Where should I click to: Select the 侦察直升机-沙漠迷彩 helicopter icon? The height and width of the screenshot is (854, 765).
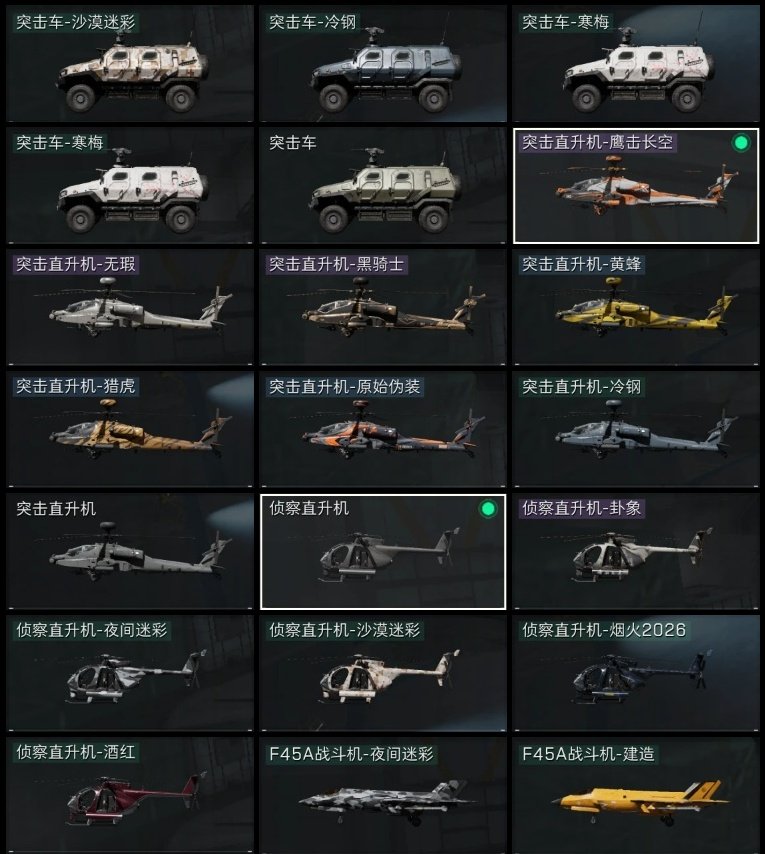383,673
